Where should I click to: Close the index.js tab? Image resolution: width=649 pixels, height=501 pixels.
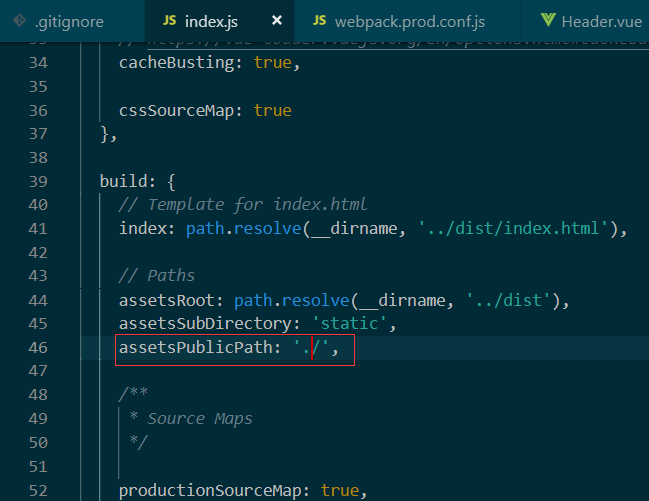(x=277, y=20)
